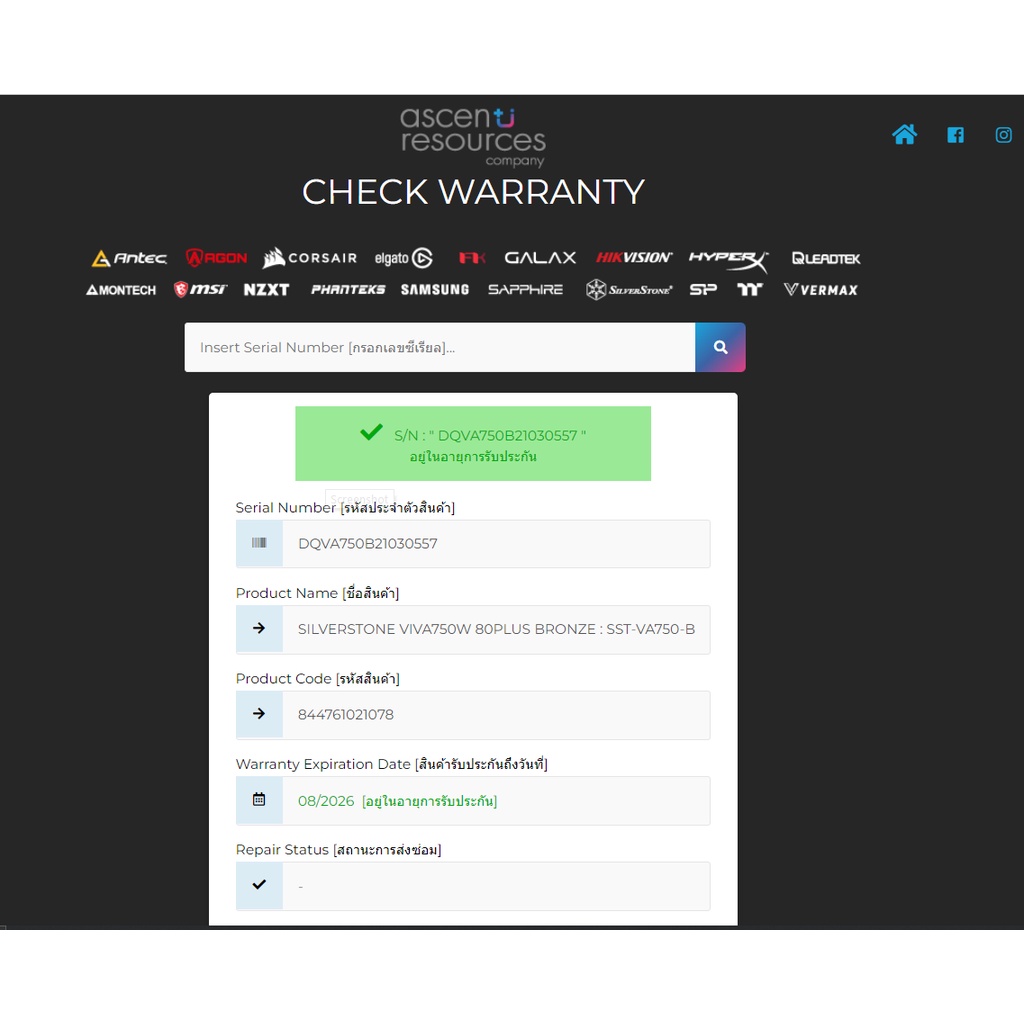This screenshot has width=1024, height=1024.
Task: Click the Insert Serial Number input field
Action: click(440, 347)
